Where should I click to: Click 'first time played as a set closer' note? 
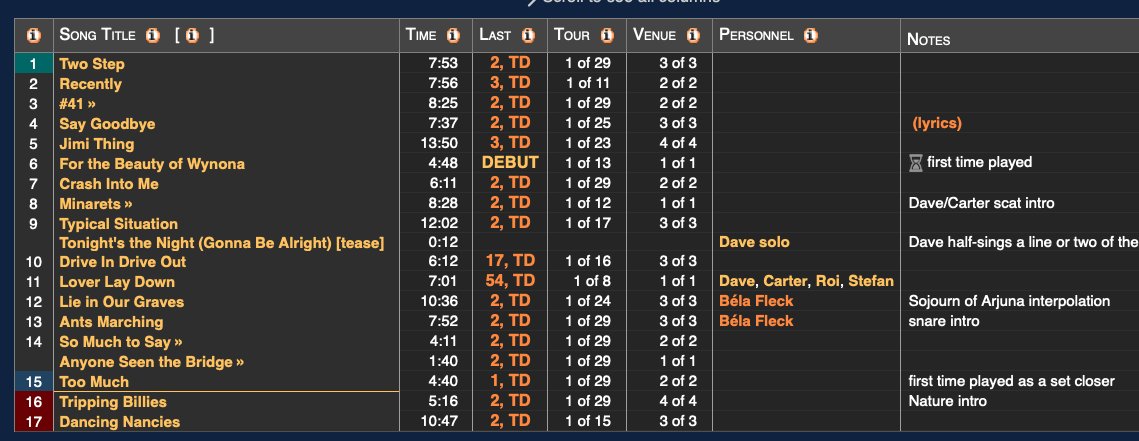point(1011,381)
